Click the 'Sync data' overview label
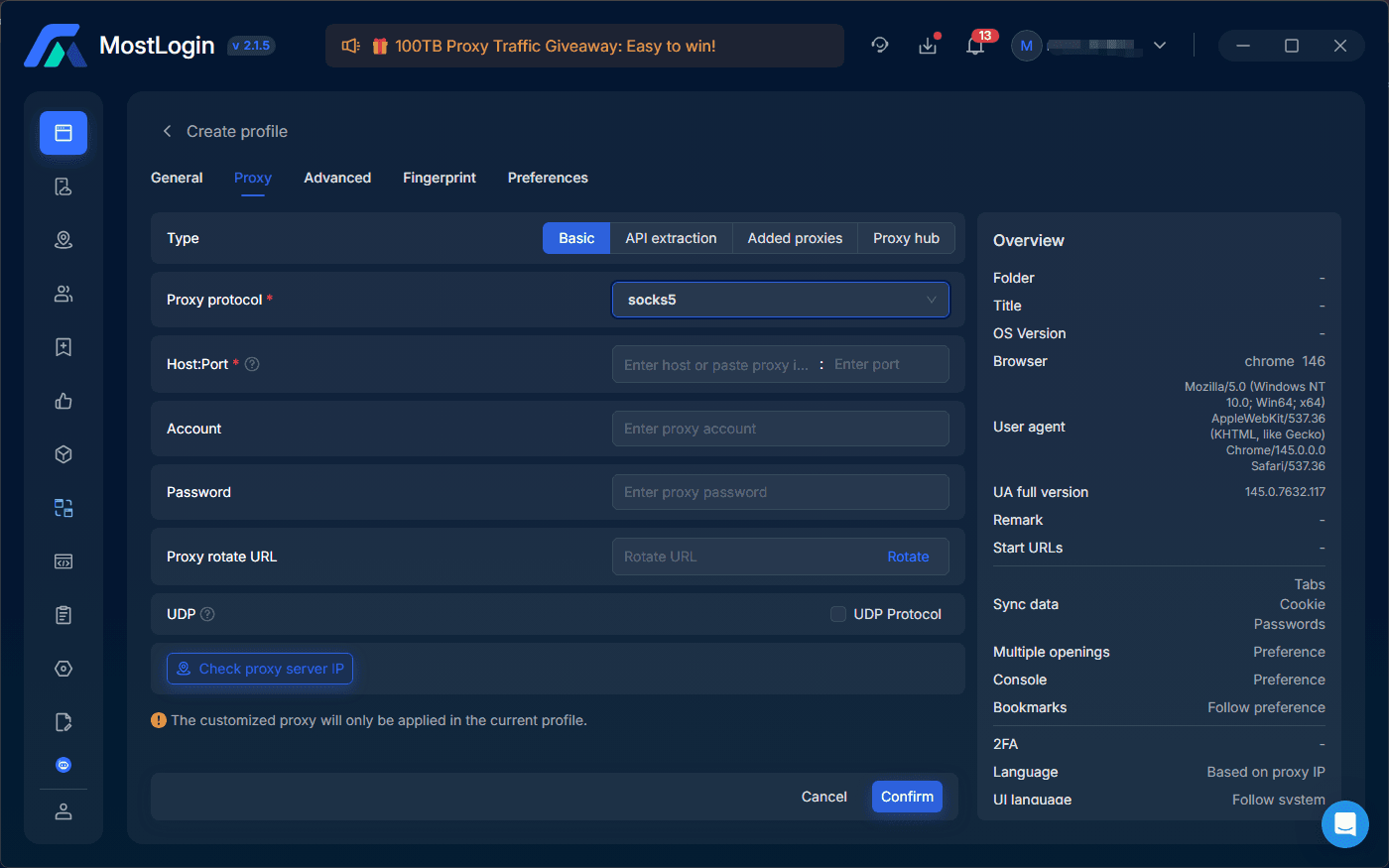 pyautogui.click(x=1026, y=604)
